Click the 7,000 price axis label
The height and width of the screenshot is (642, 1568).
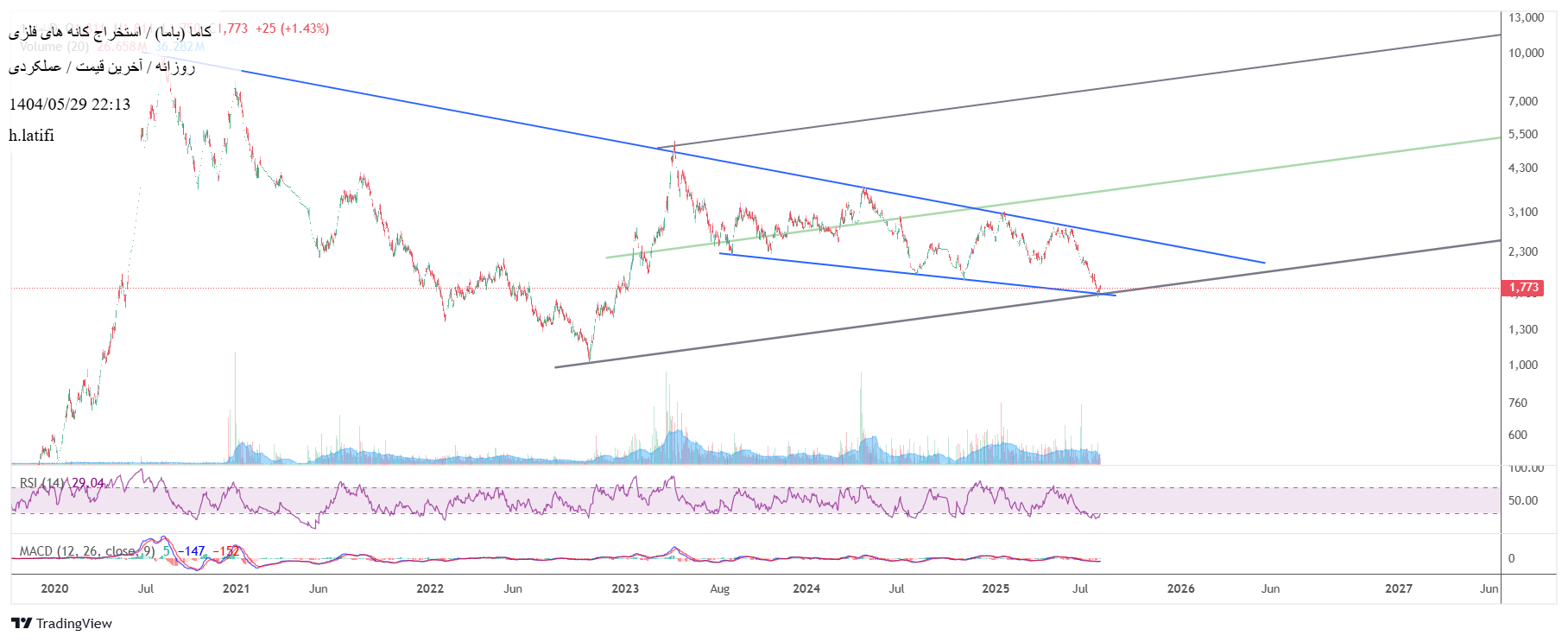click(1523, 101)
